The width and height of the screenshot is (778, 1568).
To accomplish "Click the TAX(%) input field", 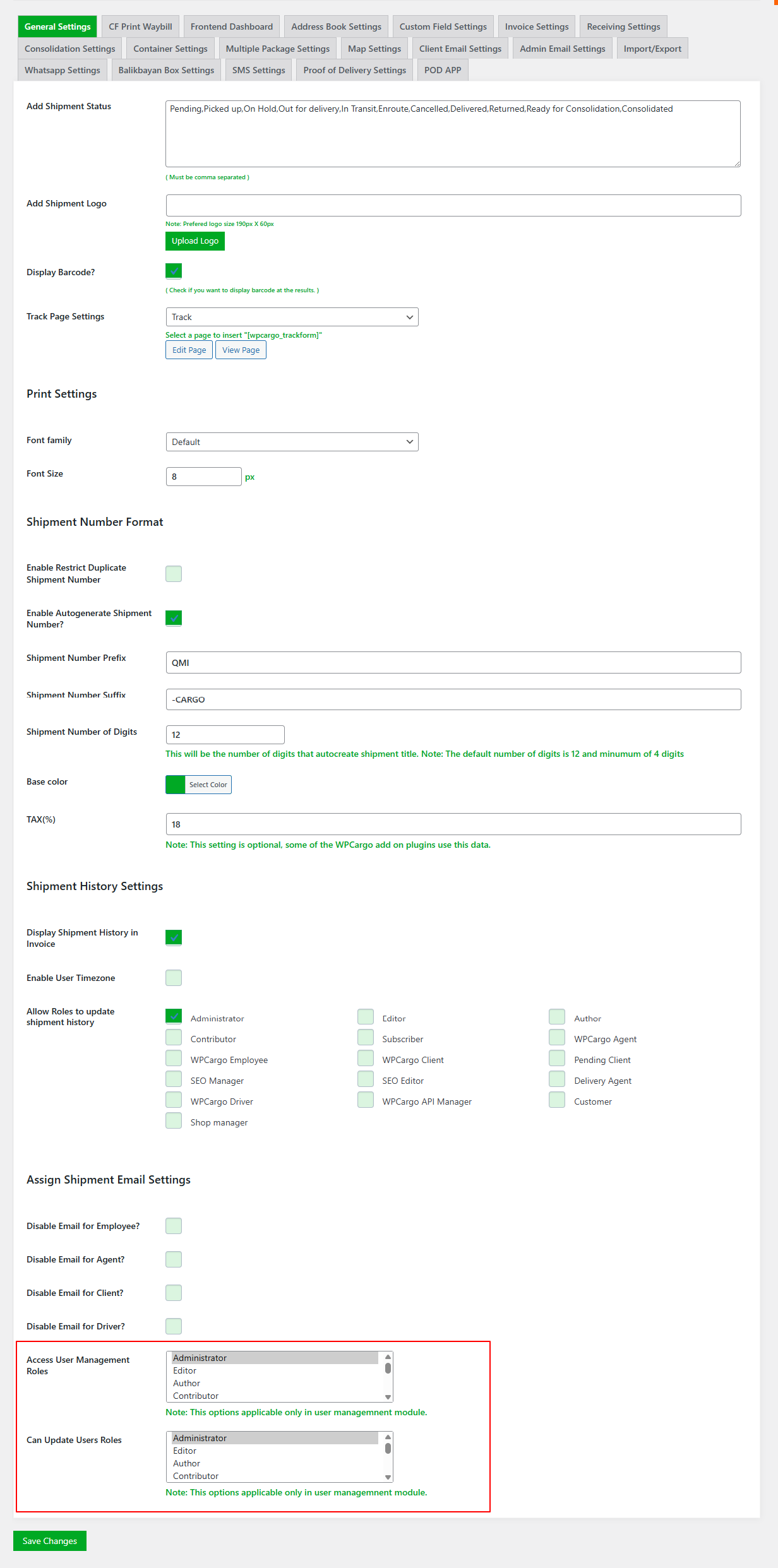I will tap(453, 824).
